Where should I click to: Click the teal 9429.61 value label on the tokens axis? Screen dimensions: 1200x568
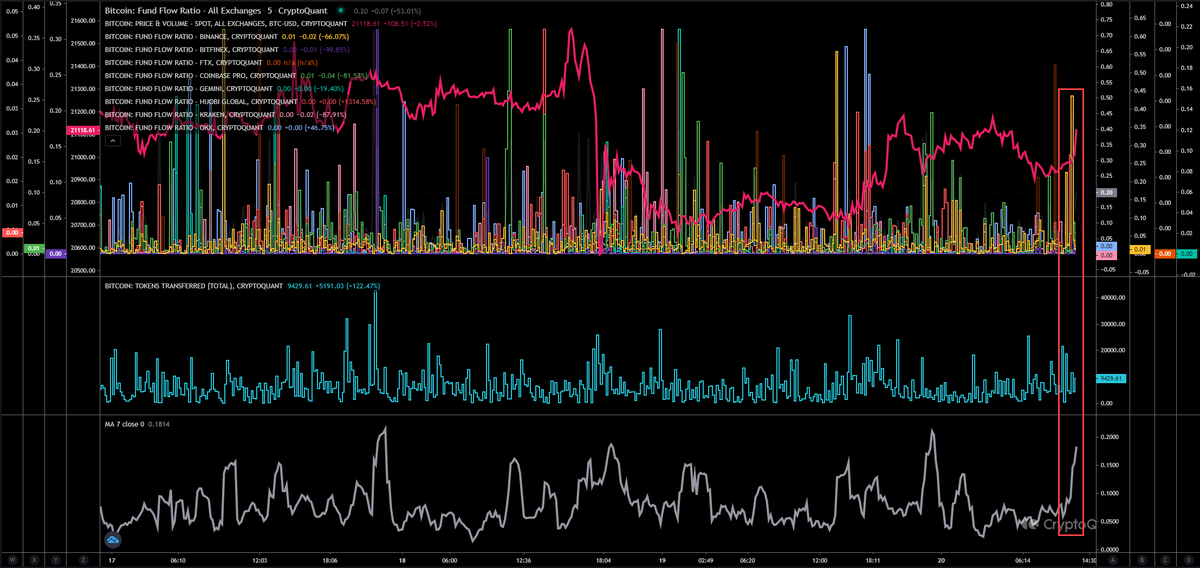coord(1112,378)
